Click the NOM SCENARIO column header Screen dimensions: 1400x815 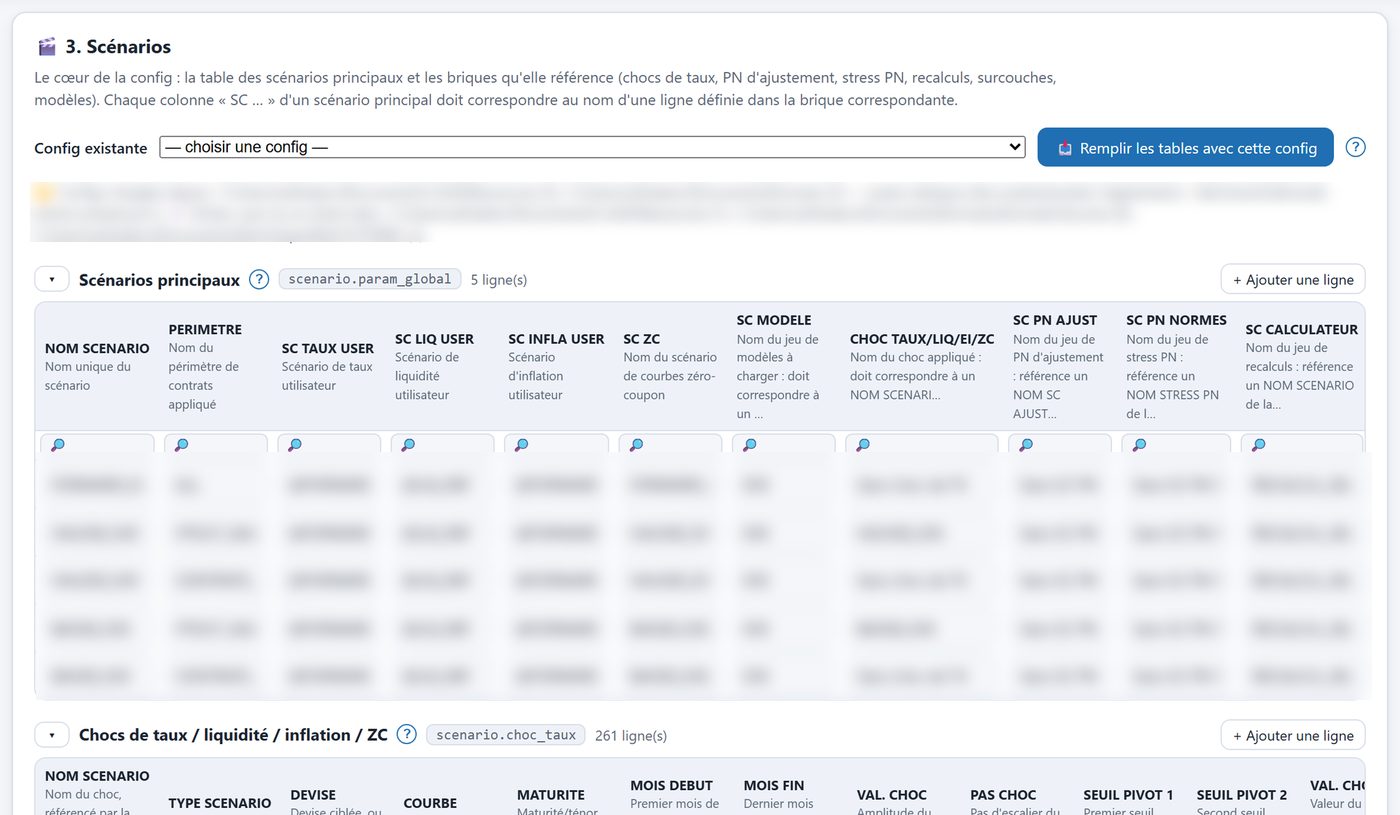(x=97, y=348)
